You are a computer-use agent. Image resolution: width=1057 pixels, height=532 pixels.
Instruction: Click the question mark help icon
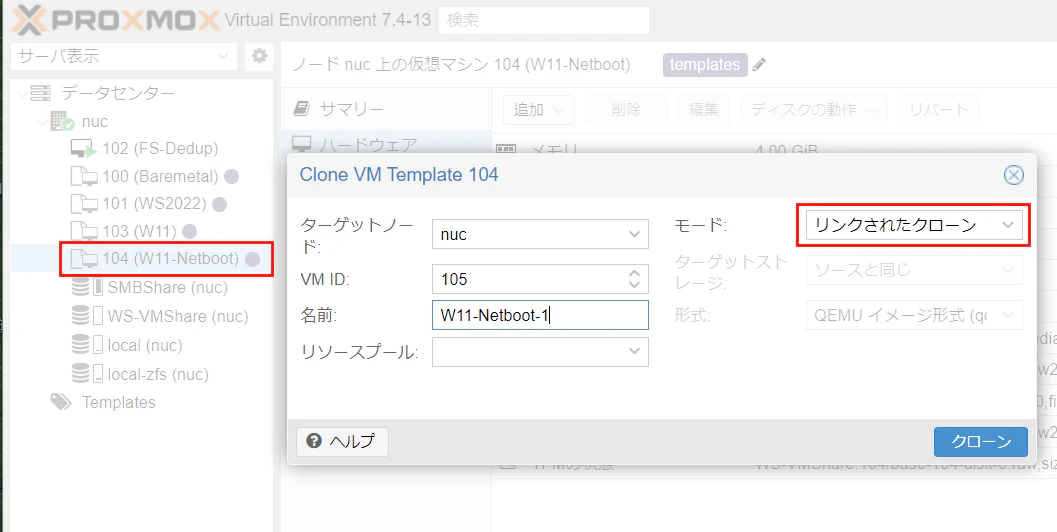(x=313, y=441)
